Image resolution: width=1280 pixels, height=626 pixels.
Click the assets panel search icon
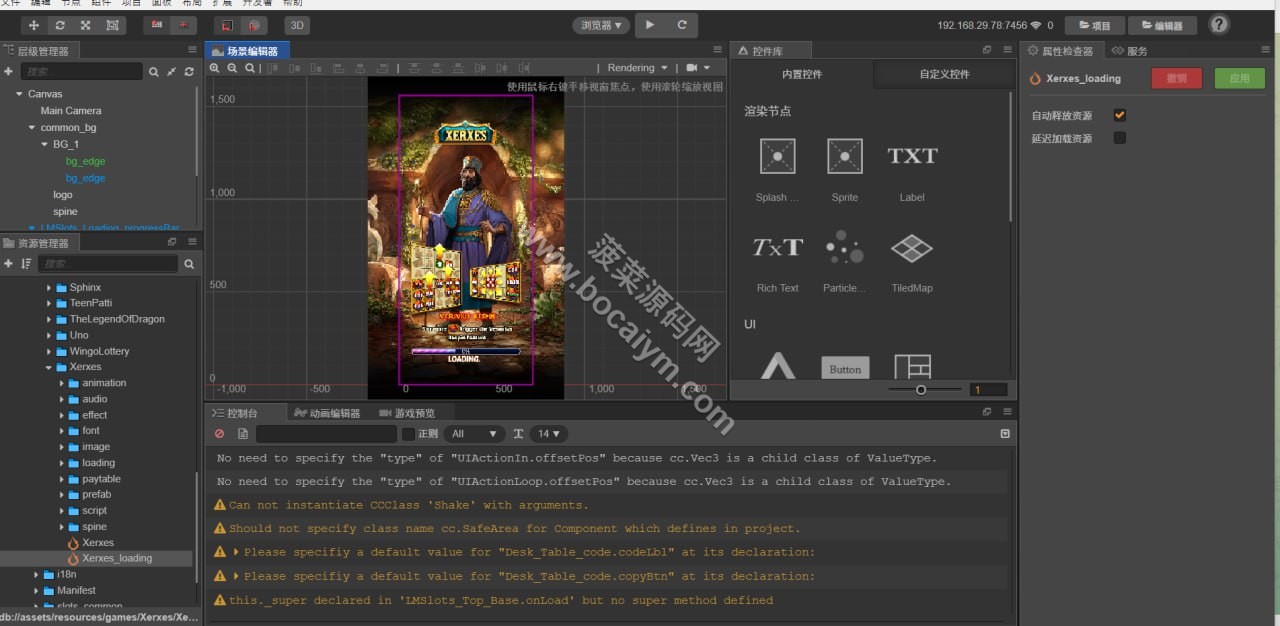pos(189,264)
